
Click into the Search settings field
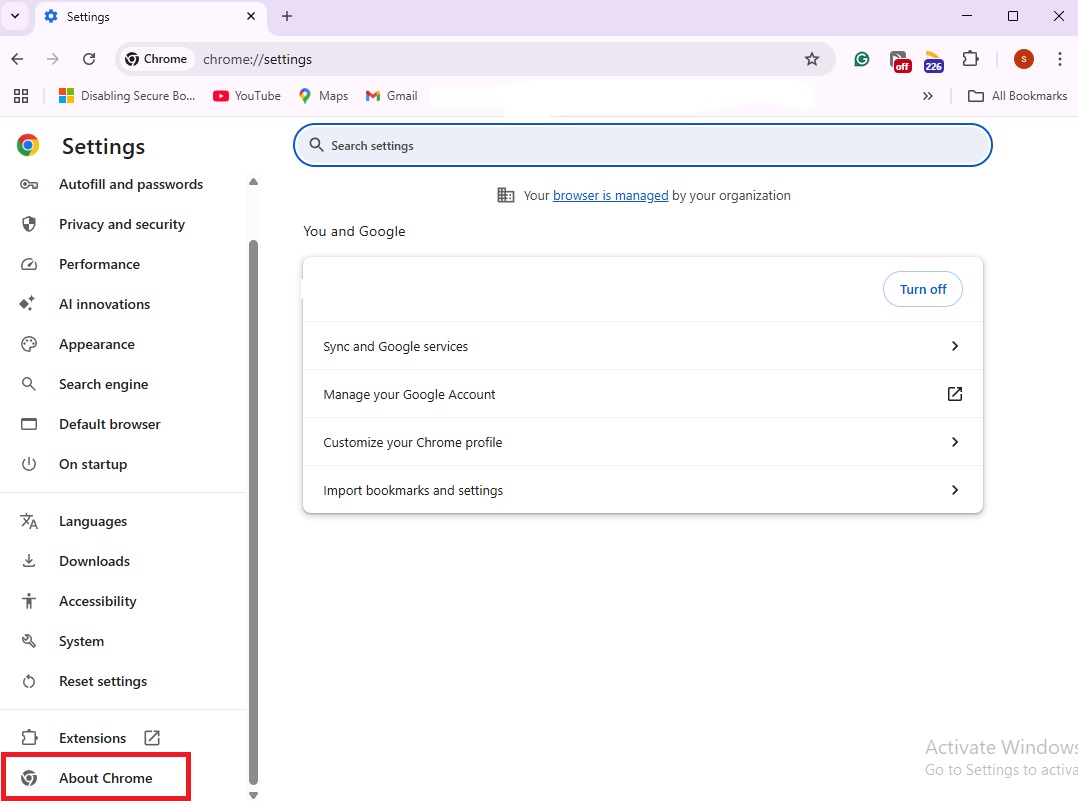tap(643, 145)
